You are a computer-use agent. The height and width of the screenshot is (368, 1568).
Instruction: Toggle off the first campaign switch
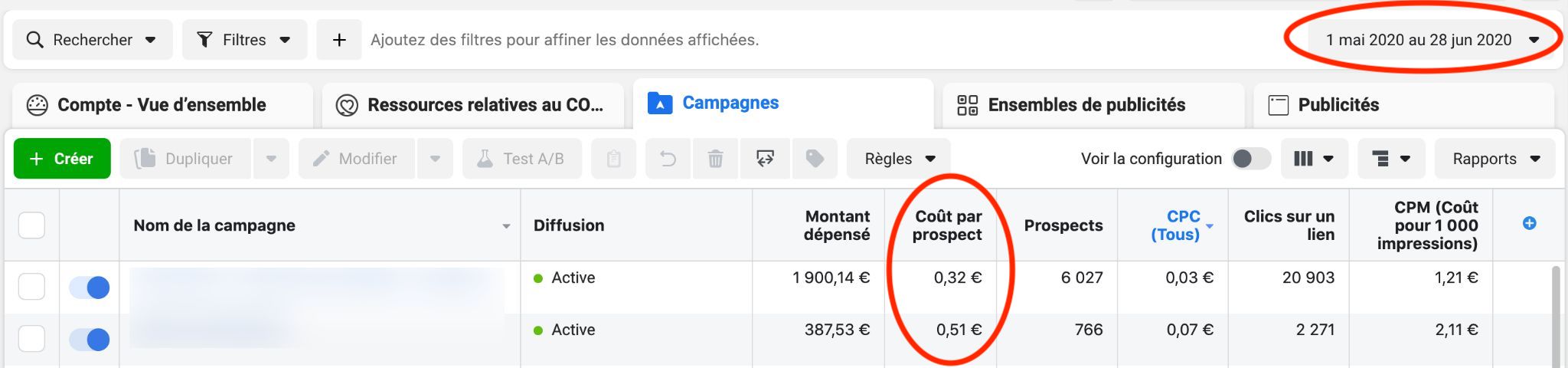click(x=90, y=287)
